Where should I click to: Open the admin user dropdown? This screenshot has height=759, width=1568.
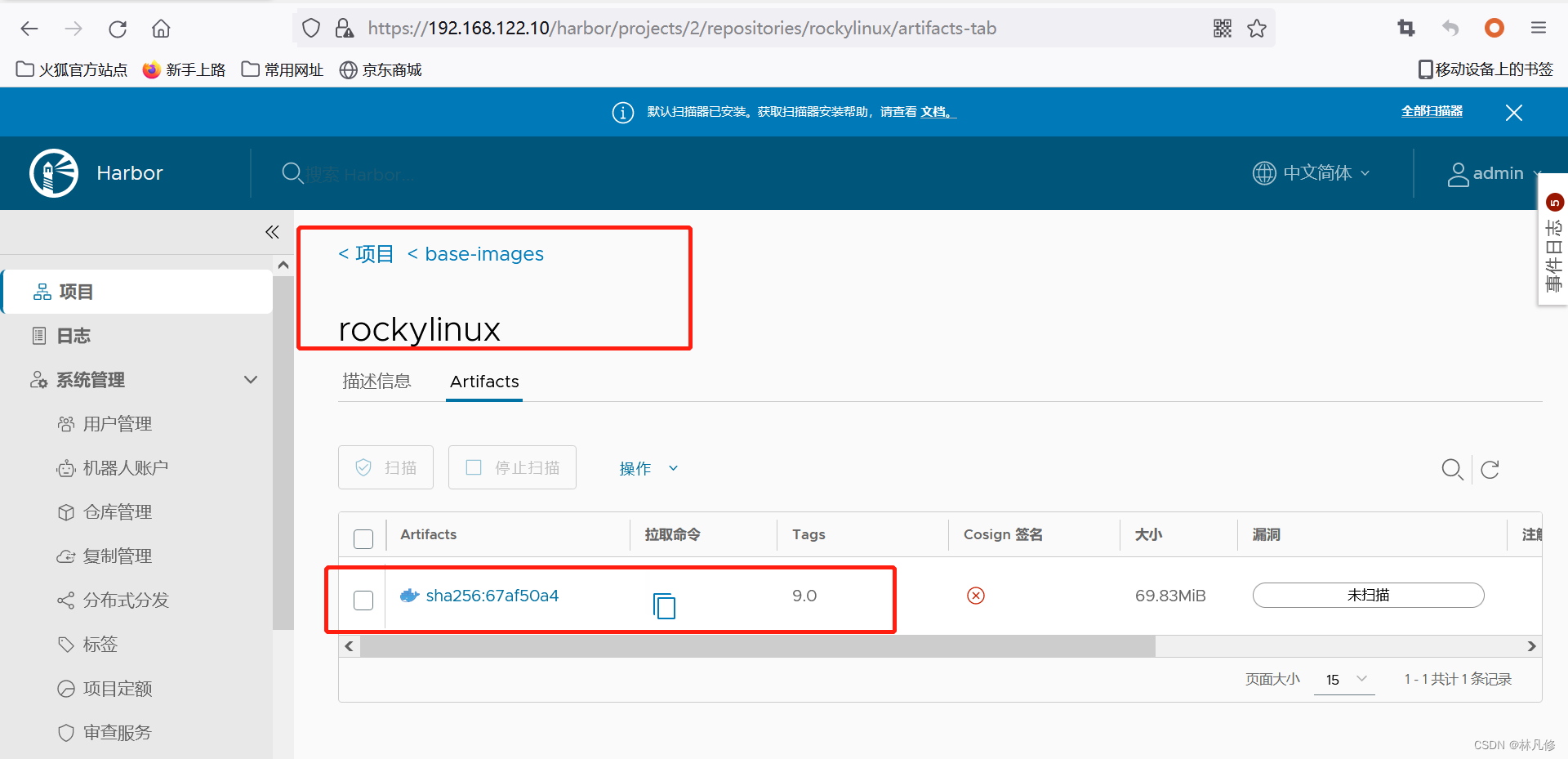pyautogui.click(x=1494, y=173)
